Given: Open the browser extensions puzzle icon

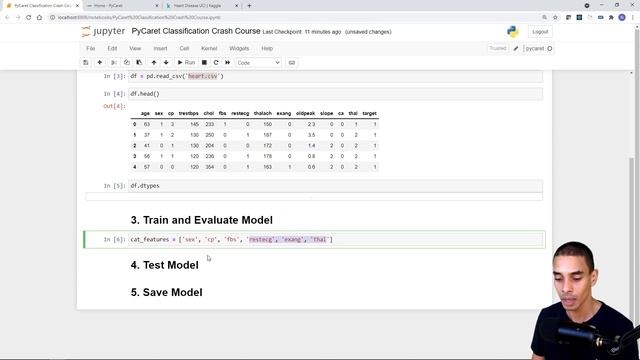Looking at the screenshot, I should 611,17.
